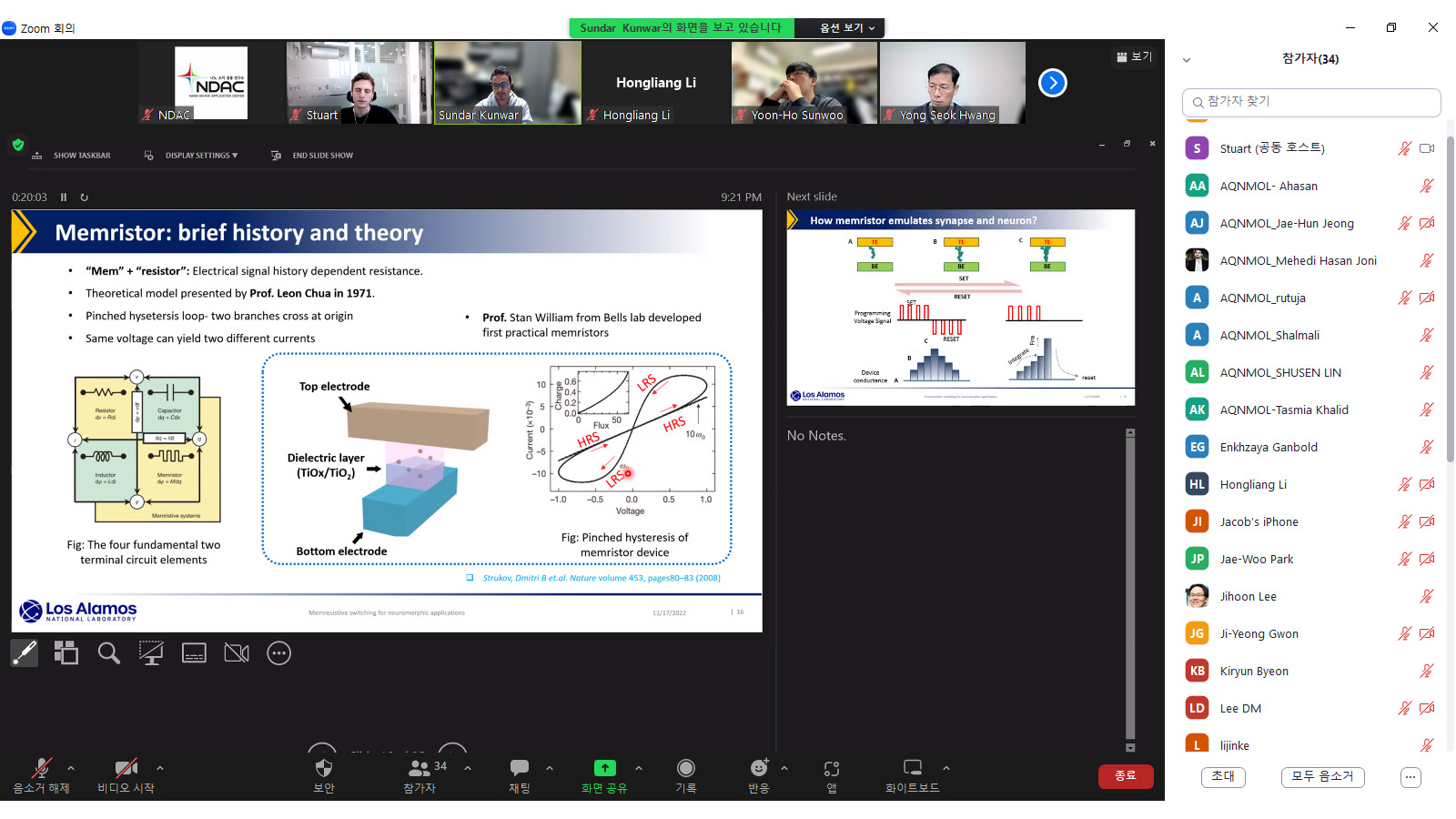The width and height of the screenshot is (1456, 819).
Task: Click Mute All (모두 음소거) button
Action: click(x=1322, y=776)
